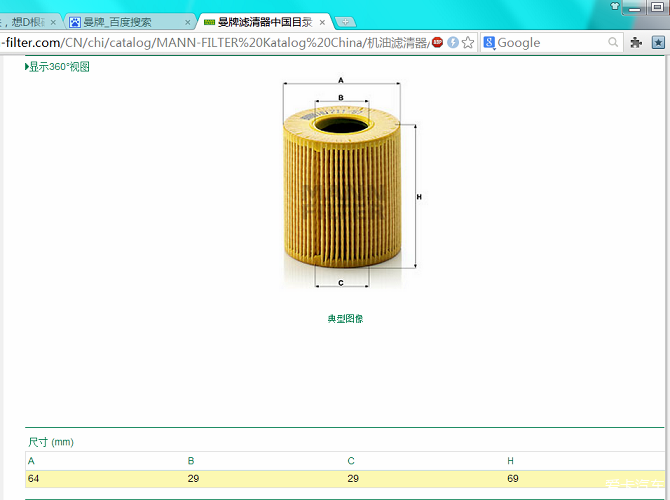Click the value 29 in column B
The width and height of the screenshot is (670, 500).
click(193, 479)
